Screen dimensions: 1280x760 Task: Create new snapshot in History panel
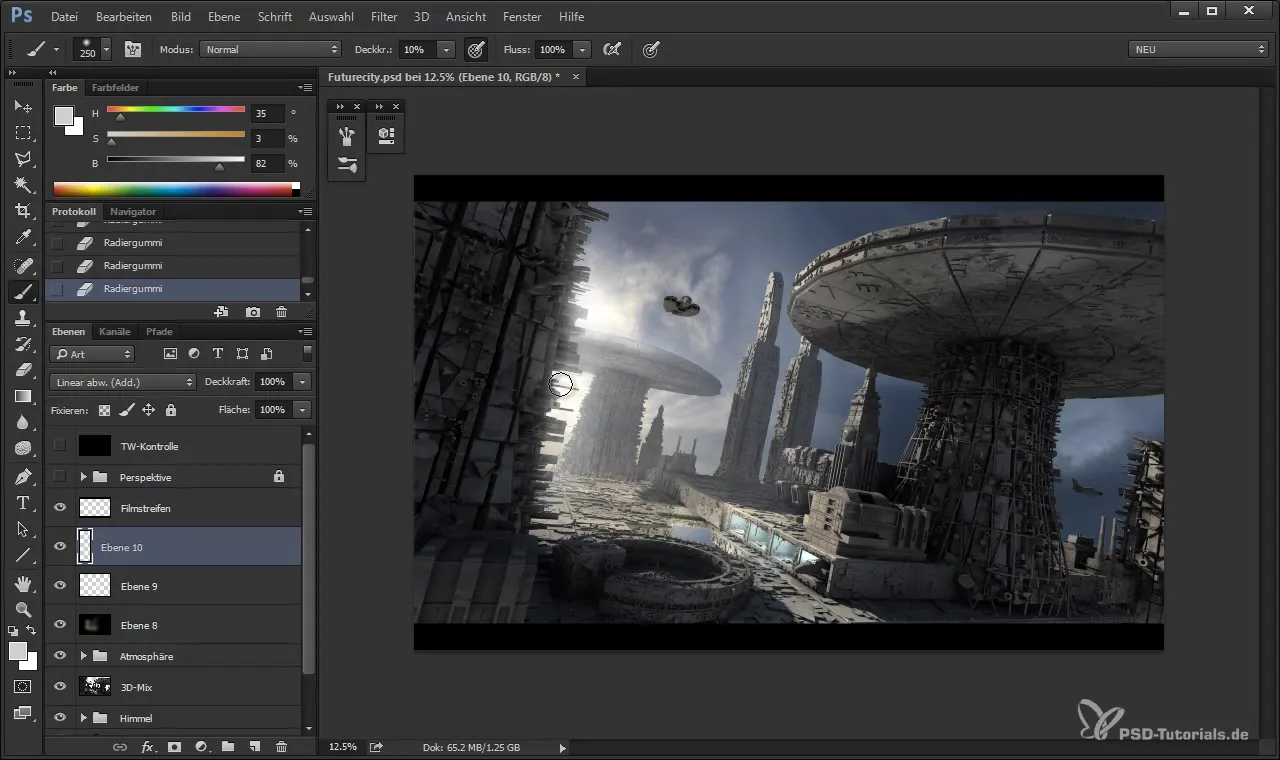(x=253, y=312)
